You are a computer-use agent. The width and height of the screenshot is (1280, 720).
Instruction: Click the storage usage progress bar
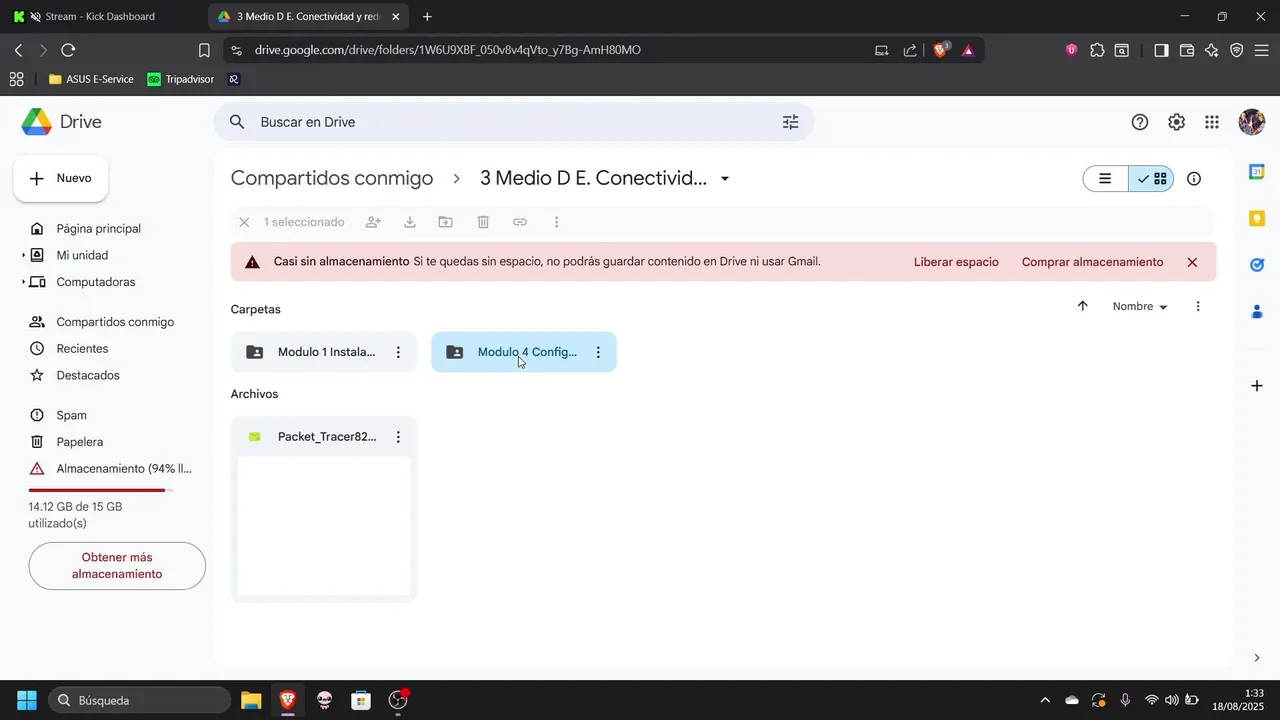[x=101, y=490]
